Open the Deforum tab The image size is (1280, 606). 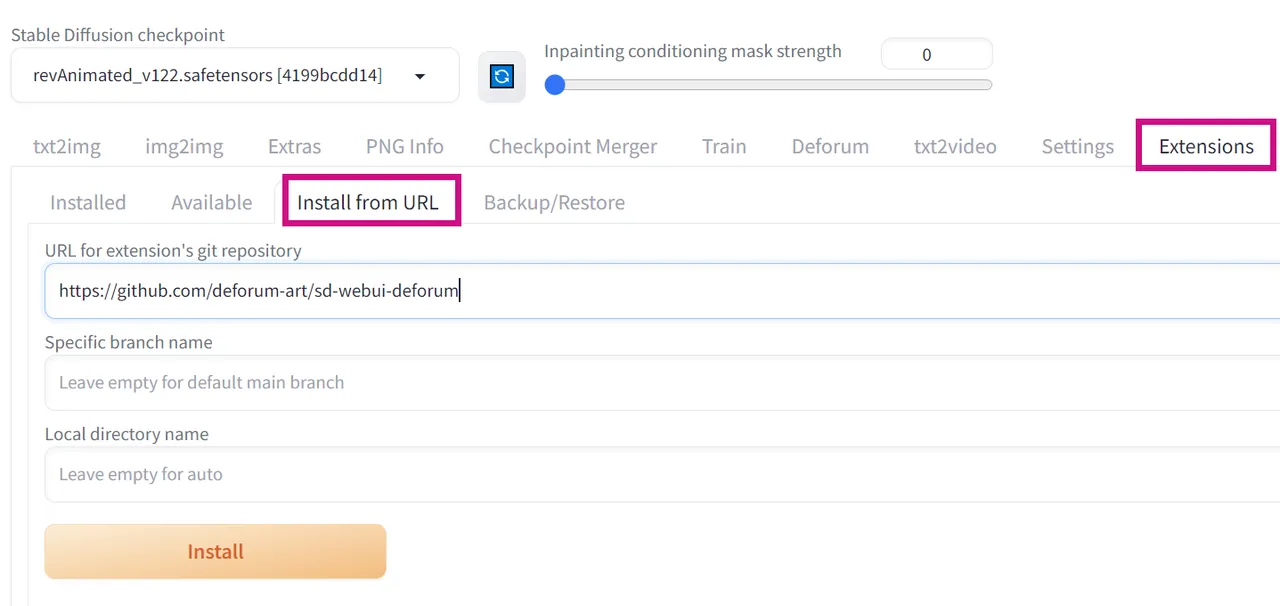click(x=830, y=146)
